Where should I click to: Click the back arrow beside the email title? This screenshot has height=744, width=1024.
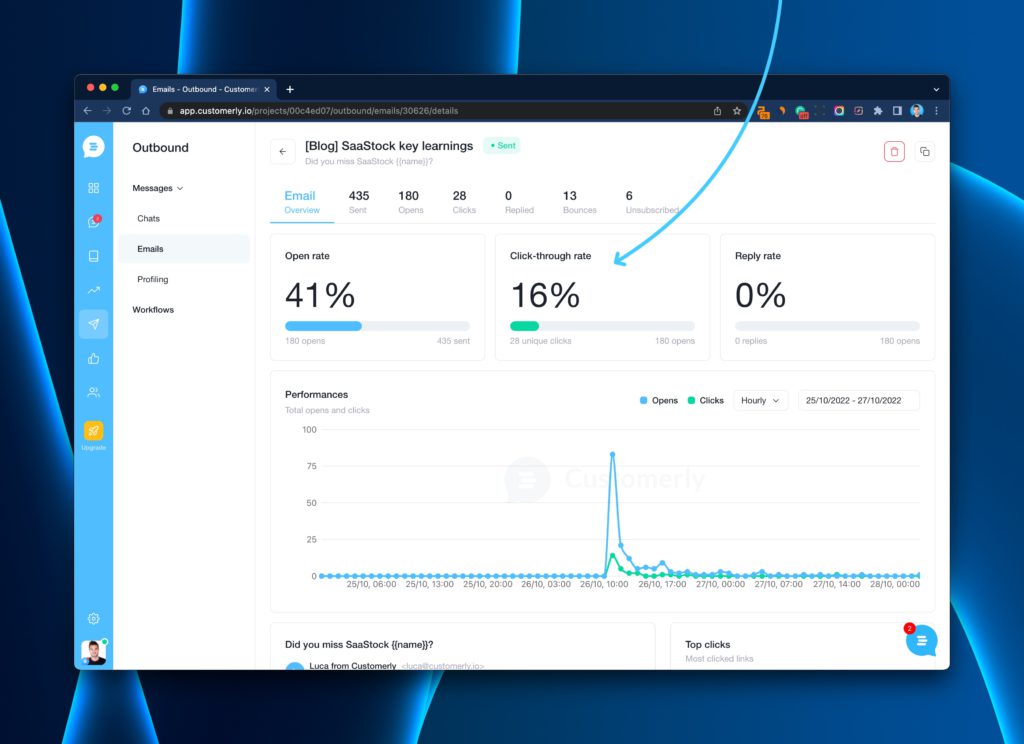click(283, 152)
